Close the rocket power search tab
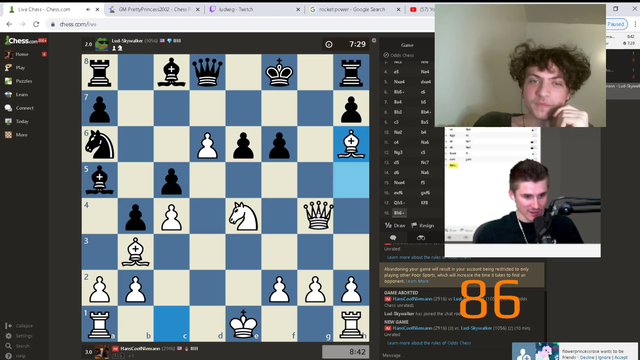Image resolution: width=640 pixels, height=360 pixels. (x=398, y=9)
